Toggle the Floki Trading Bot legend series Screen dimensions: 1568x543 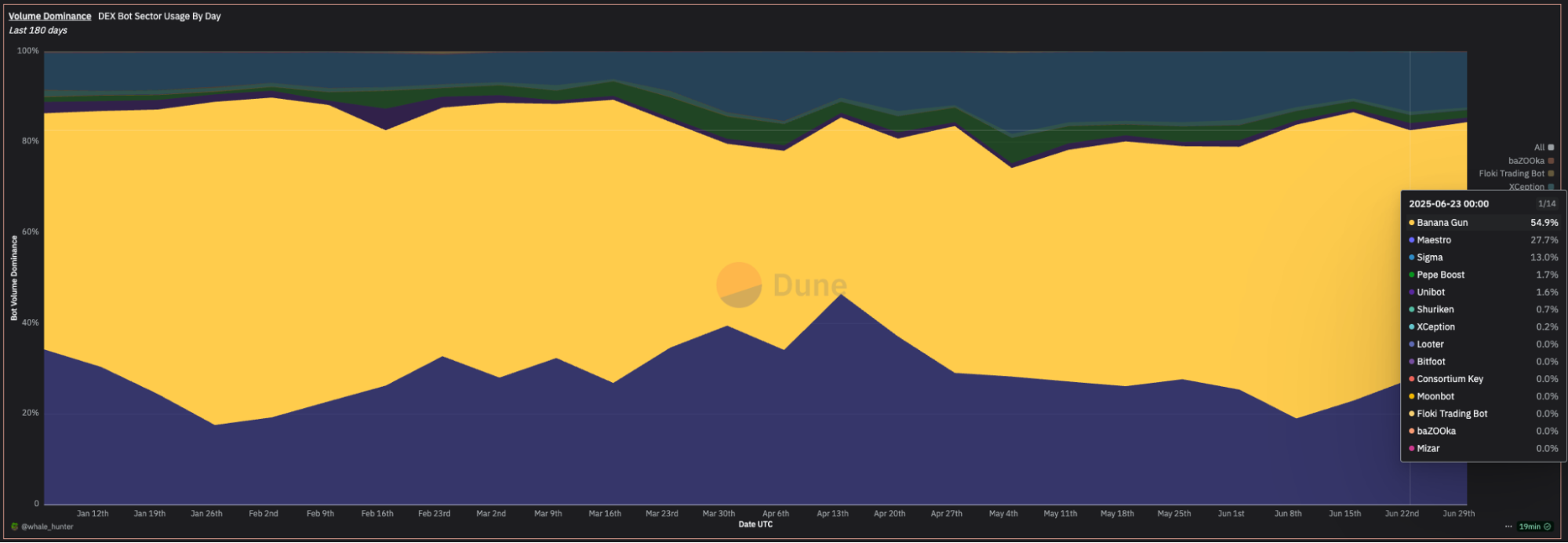coord(1516,173)
